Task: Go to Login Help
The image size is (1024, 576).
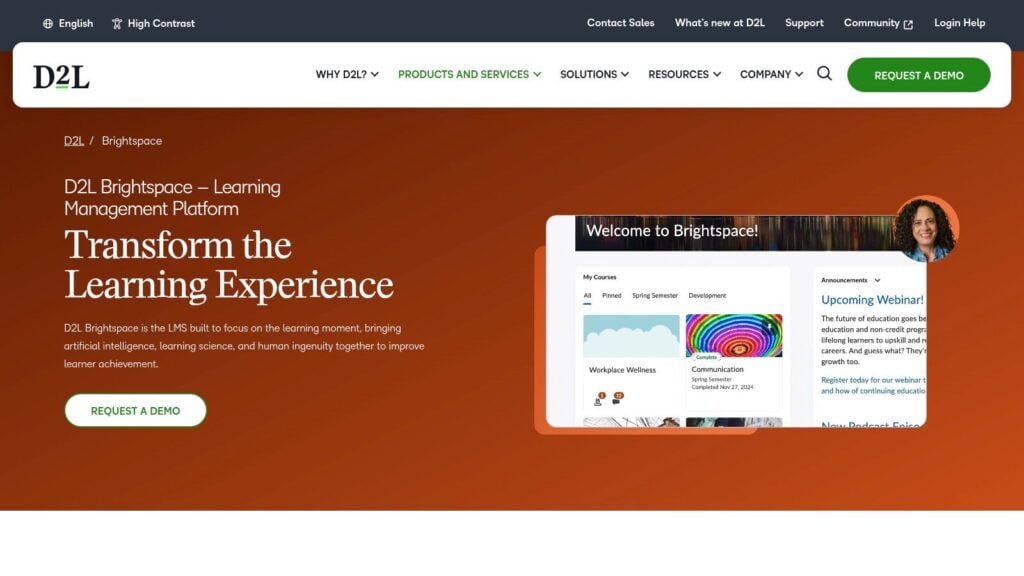Action: click(x=959, y=23)
